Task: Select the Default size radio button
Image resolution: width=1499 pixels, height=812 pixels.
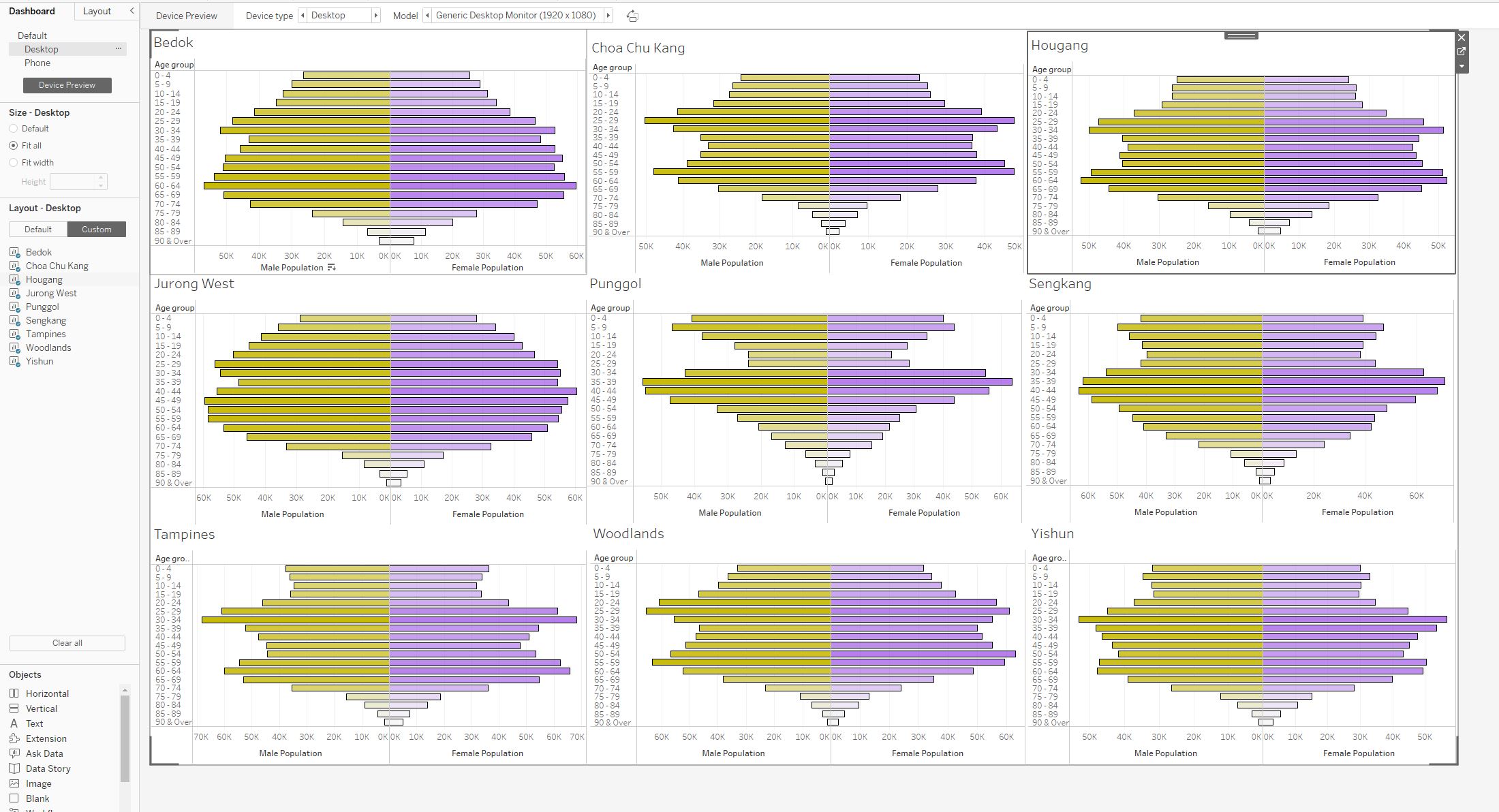Action: click(14, 129)
